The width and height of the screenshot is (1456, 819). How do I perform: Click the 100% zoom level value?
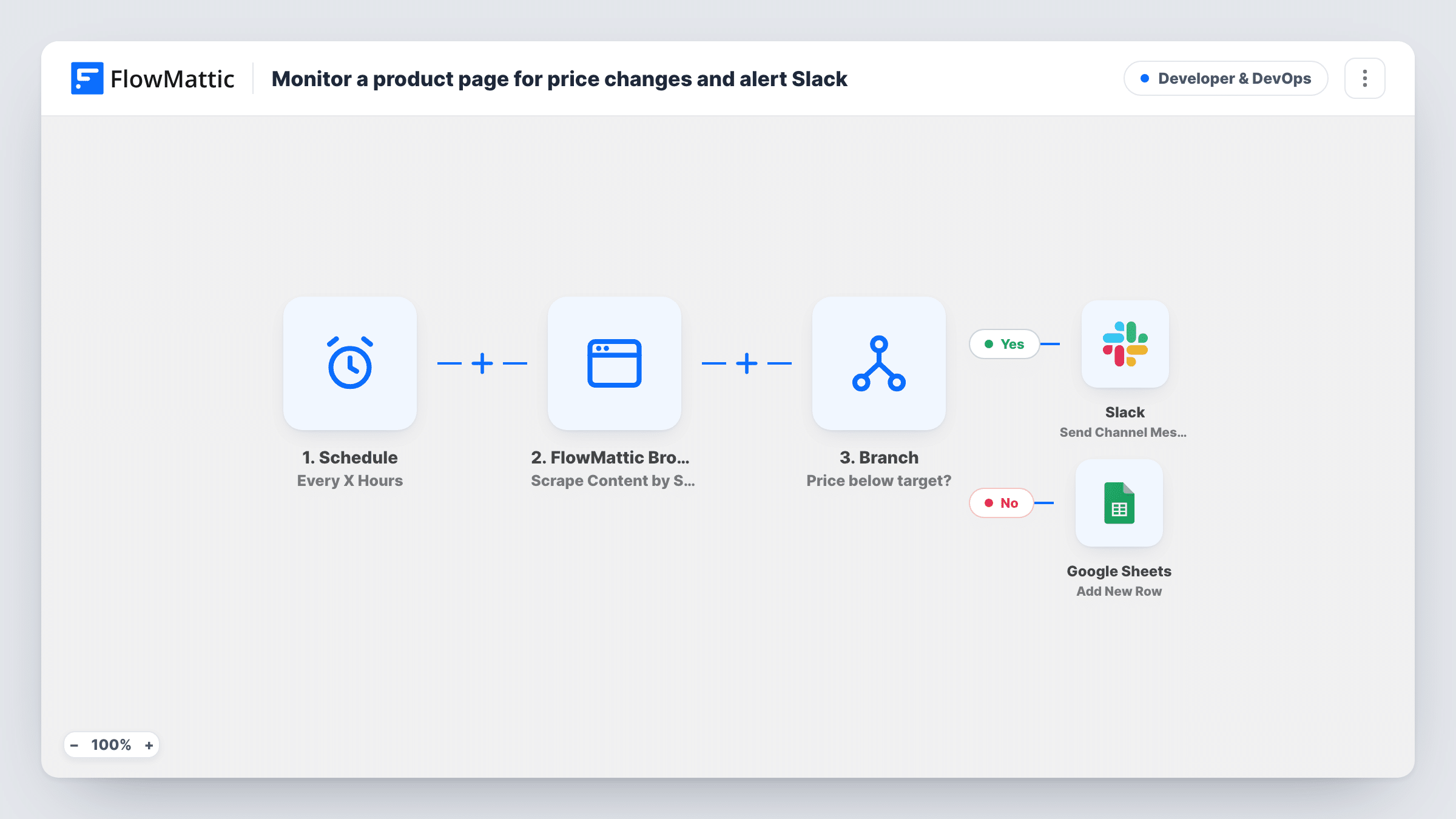(x=111, y=745)
